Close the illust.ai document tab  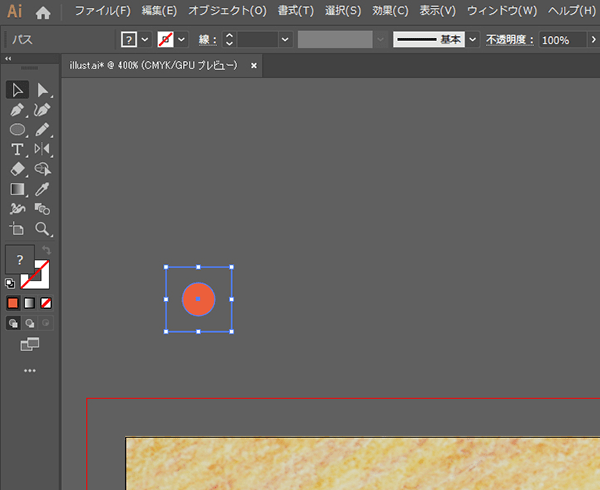(x=254, y=65)
